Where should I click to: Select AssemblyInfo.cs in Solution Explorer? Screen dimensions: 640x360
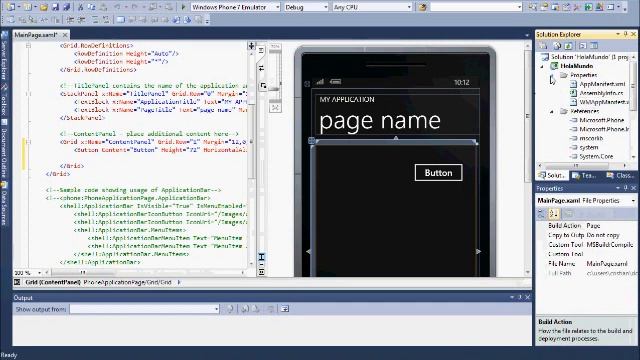point(601,93)
